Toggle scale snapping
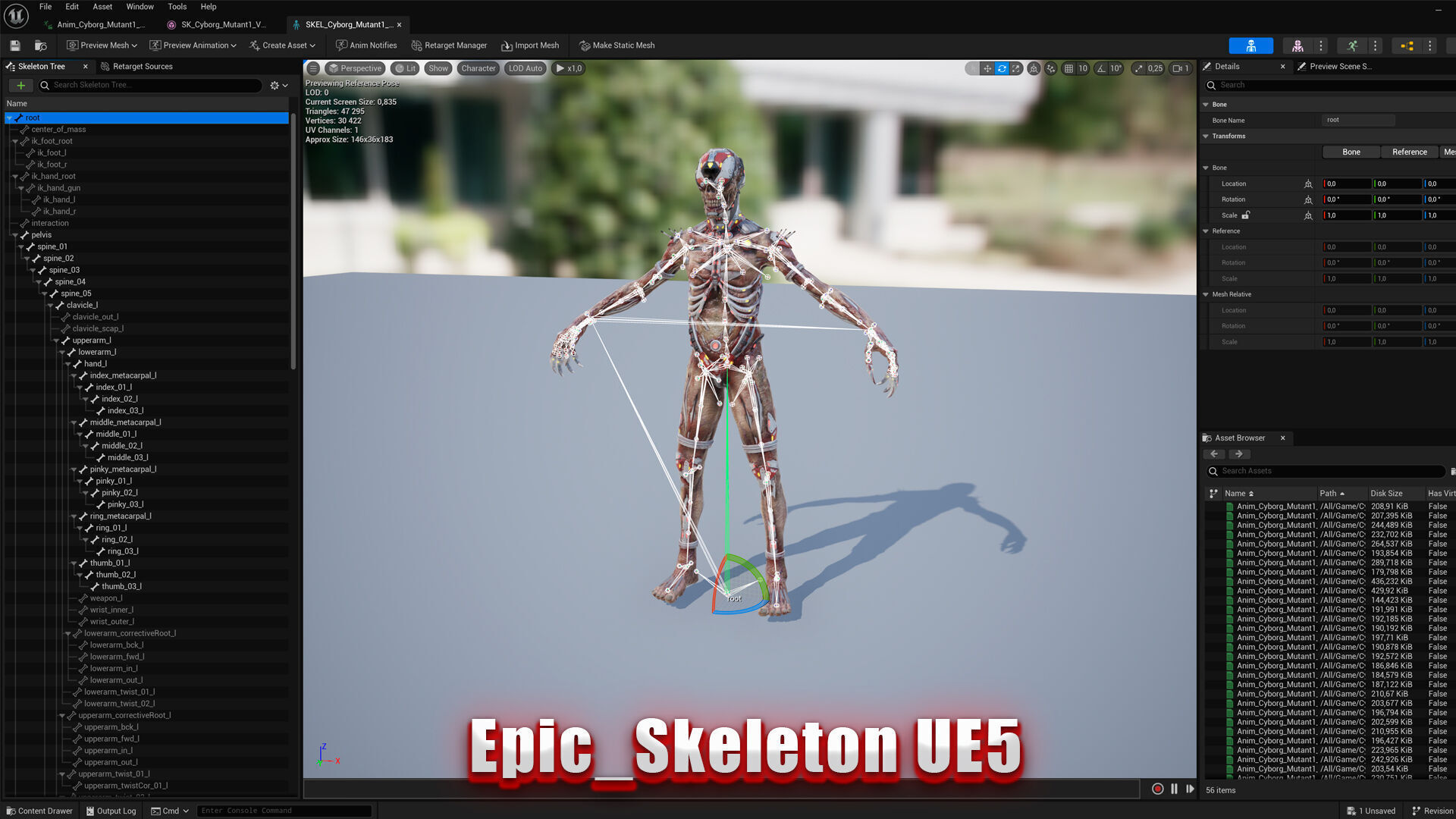Image resolution: width=1456 pixels, height=819 pixels. coord(1138,68)
